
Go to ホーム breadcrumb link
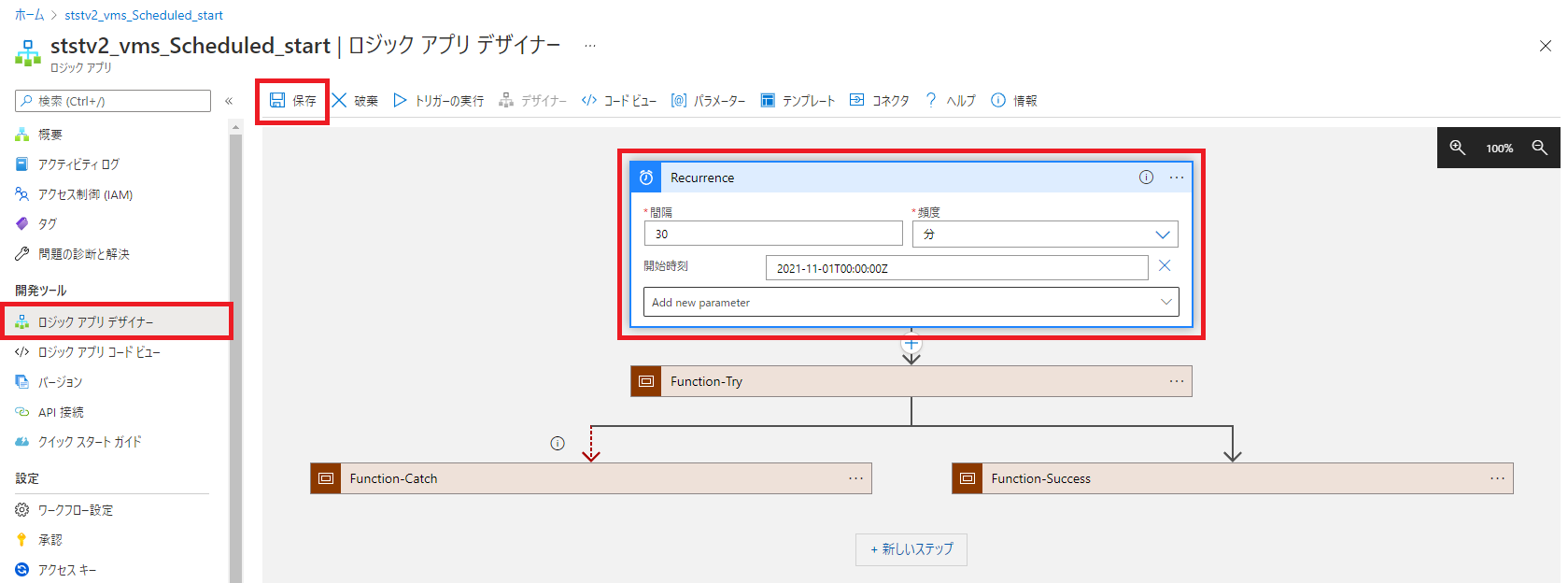tap(29, 15)
